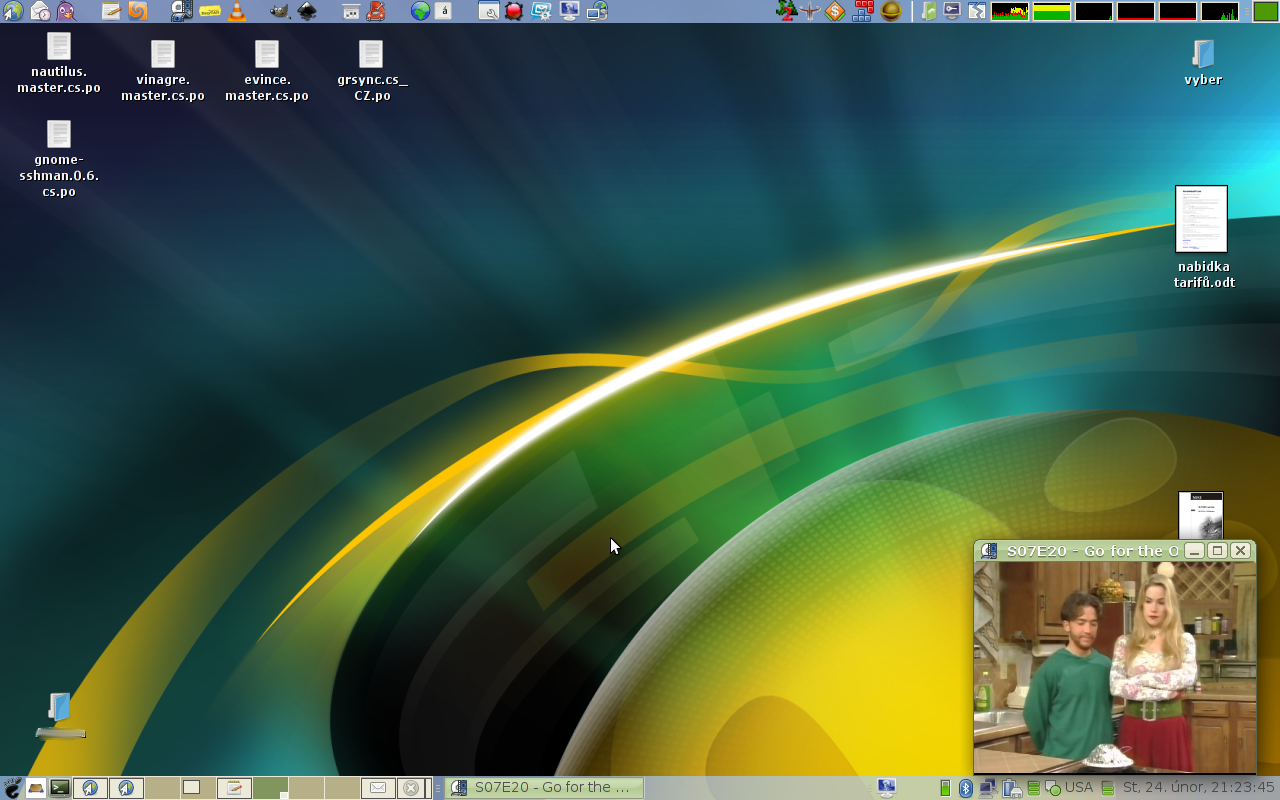Launch the monitor with gear settings icon
Viewport: 1280px width, 800px height.
point(541,11)
